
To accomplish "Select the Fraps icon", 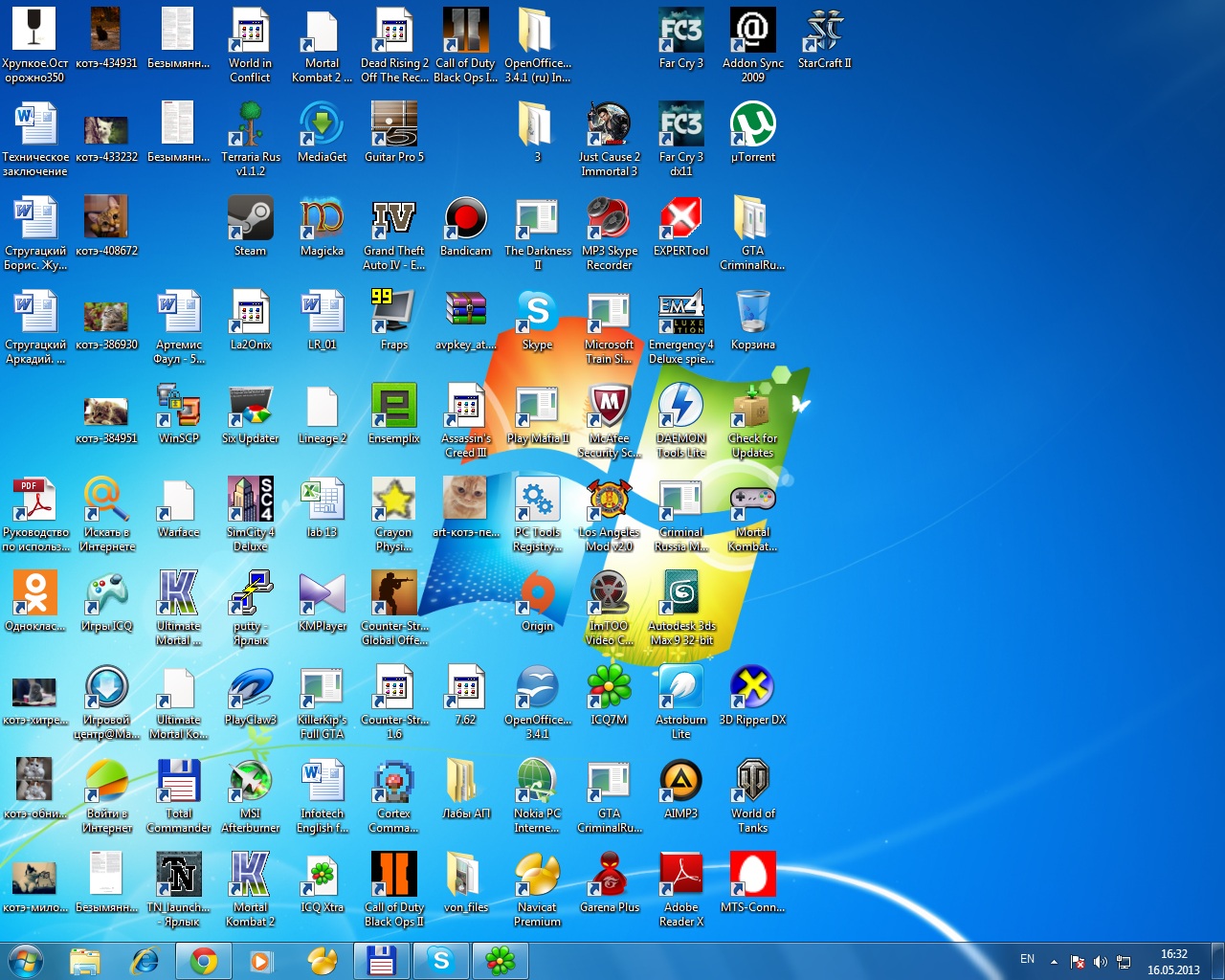I will click(x=393, y=321).
